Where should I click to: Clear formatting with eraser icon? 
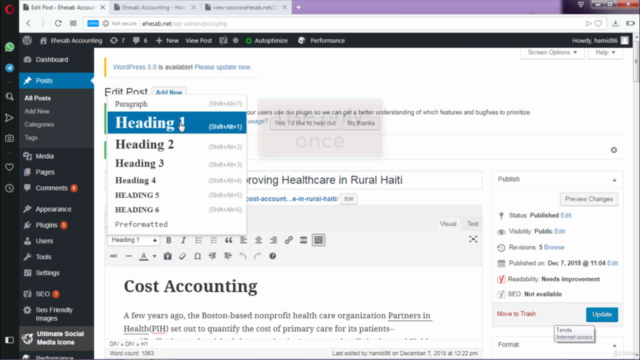pyautogui.click(x=182, y=256)
